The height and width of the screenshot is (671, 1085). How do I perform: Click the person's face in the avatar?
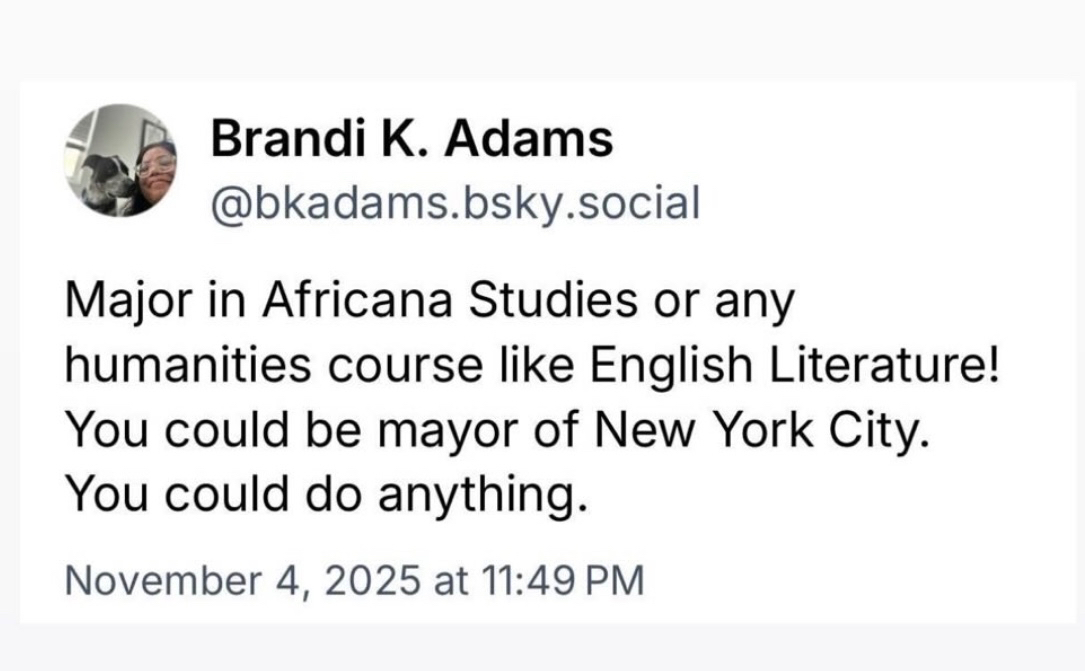155,163
